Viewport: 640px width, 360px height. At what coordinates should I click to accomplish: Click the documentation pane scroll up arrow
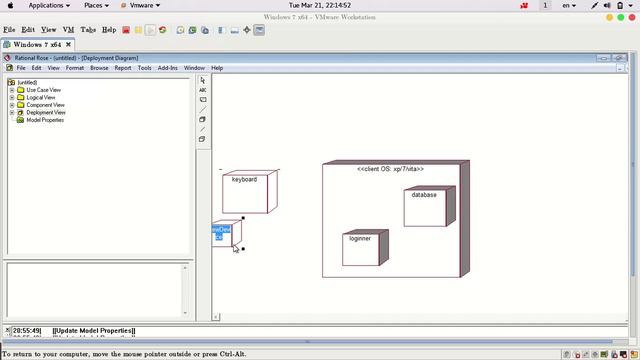click(x=185, y=268)
